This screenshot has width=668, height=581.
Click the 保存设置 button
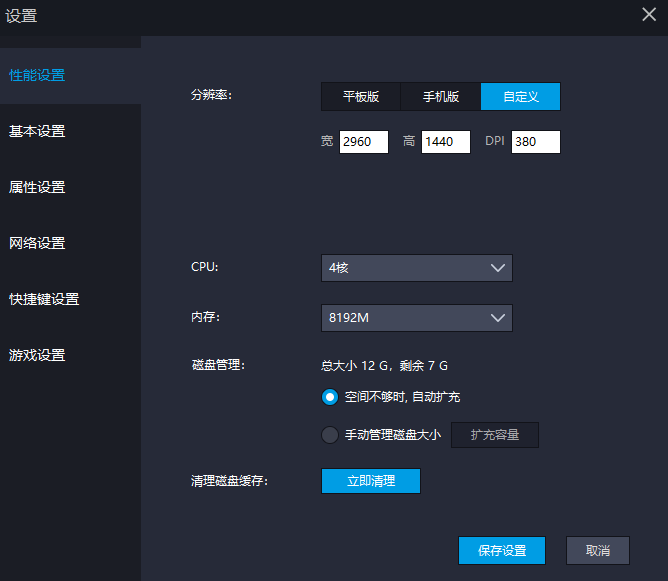coord(501,550)
